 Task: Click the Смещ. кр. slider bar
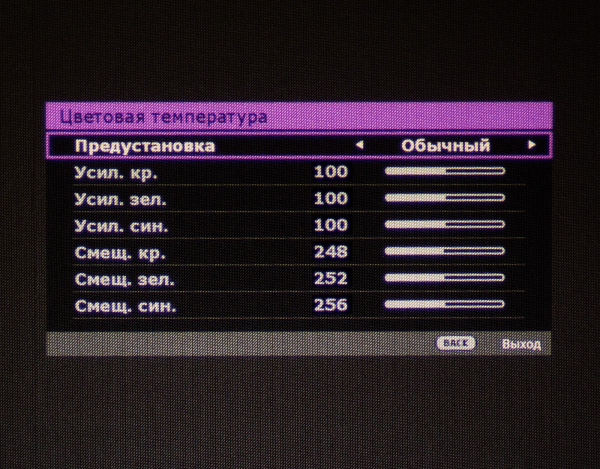[x=445, y=252]
